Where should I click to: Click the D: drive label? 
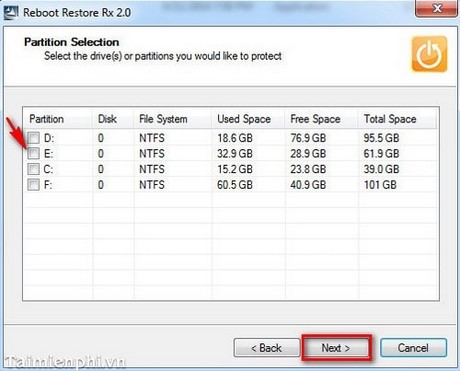point(49,138)
